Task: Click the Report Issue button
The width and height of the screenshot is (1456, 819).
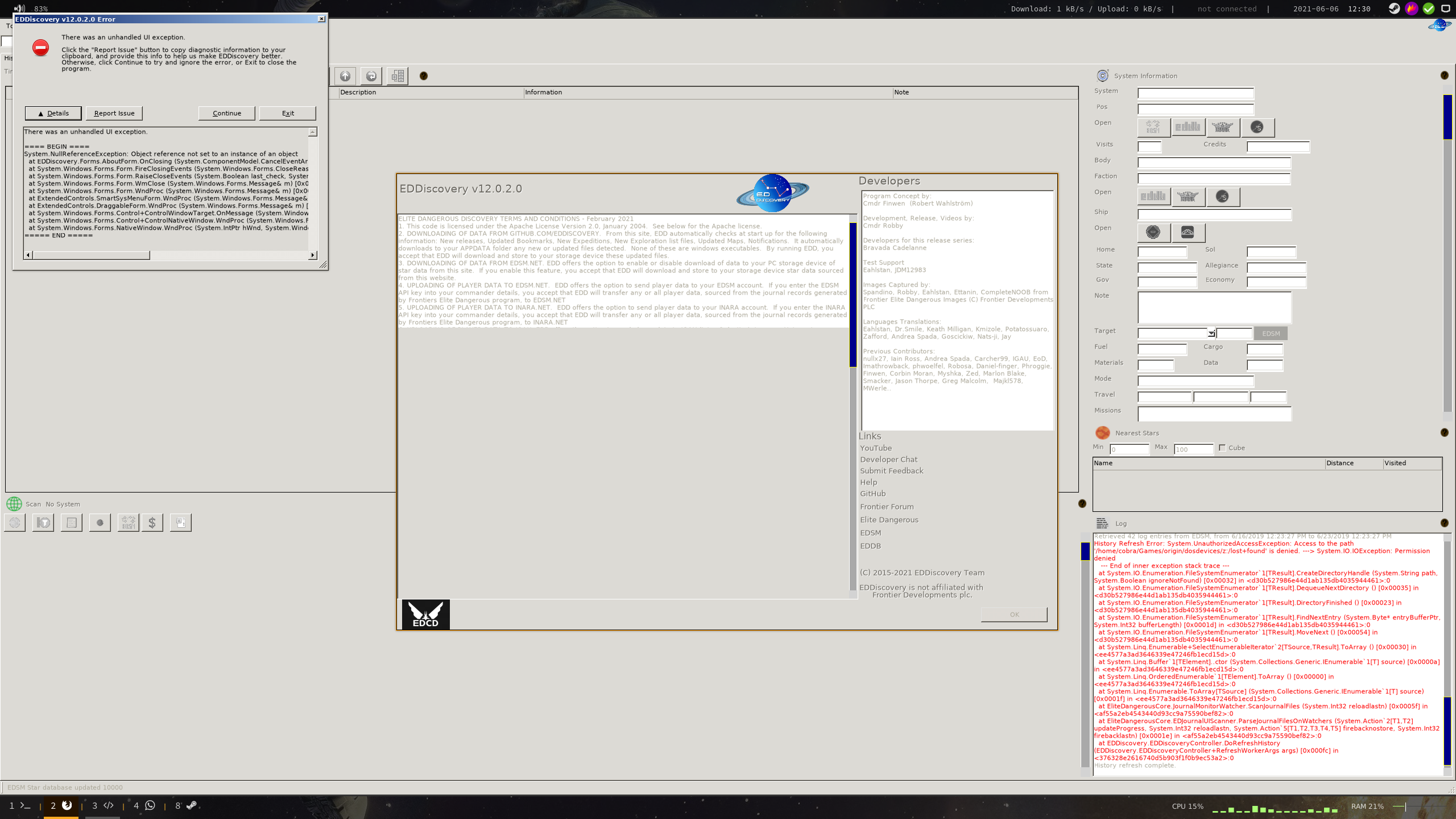Action: (x=114, y=113)
